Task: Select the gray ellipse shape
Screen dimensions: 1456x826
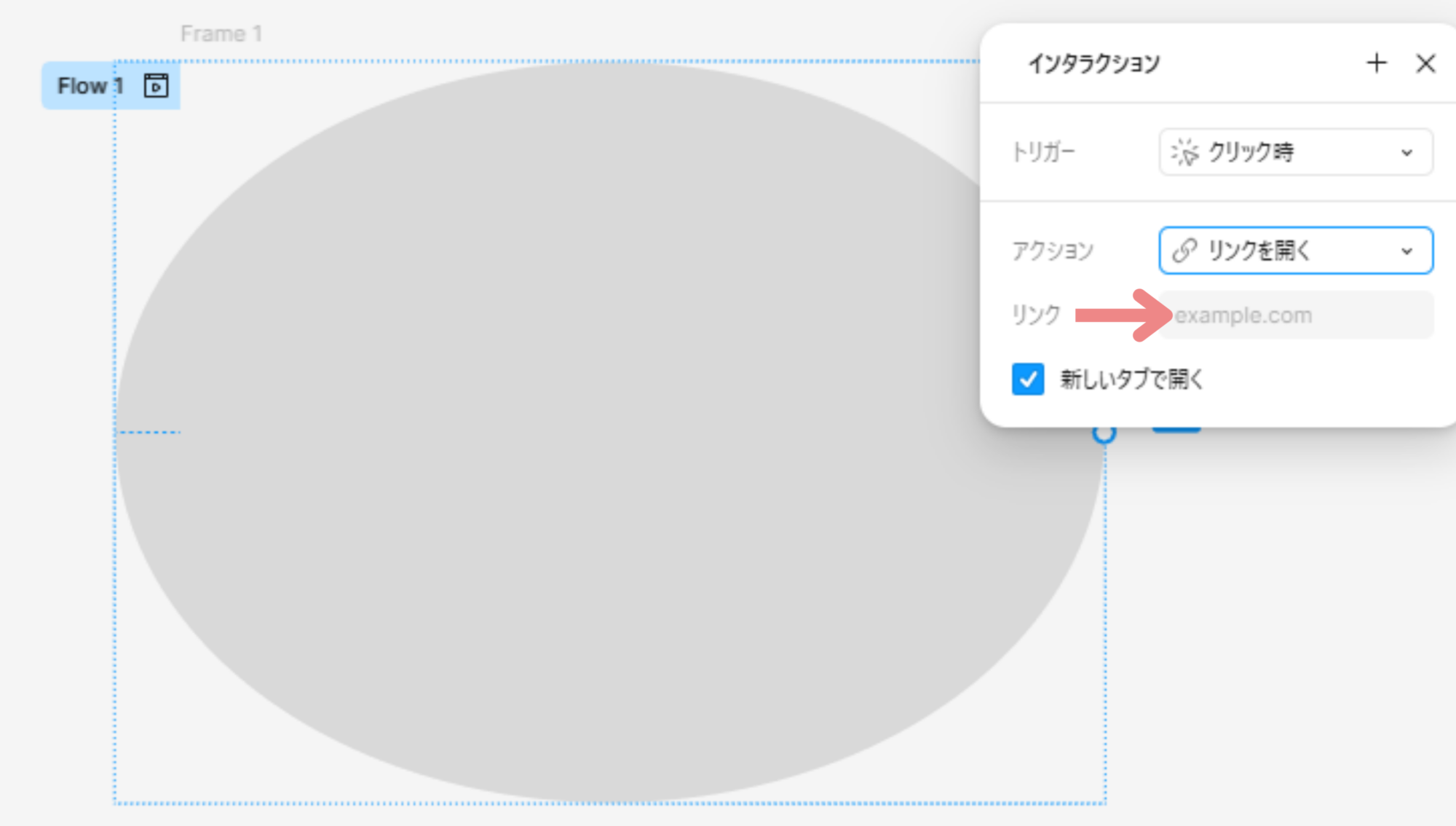Action: pyautogui.click(x=610, y=433)
